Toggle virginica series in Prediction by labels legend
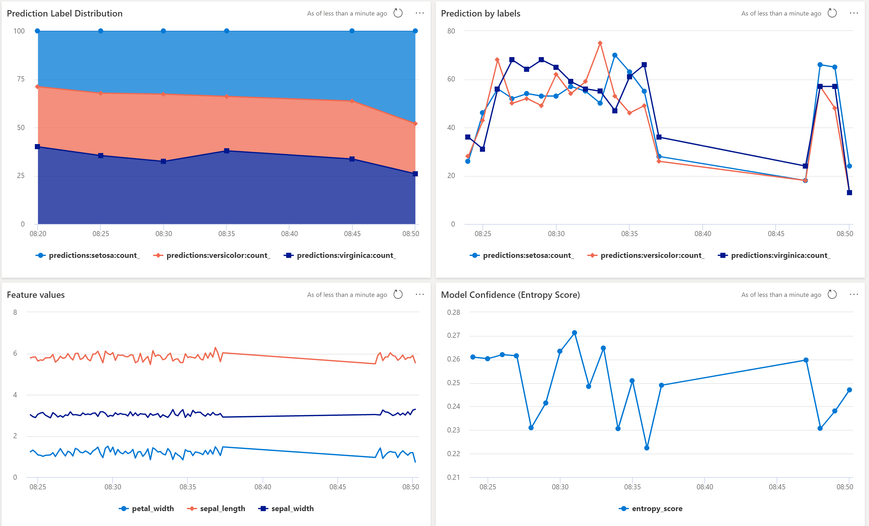Screen dimensions: 869x526 point(774,256)
